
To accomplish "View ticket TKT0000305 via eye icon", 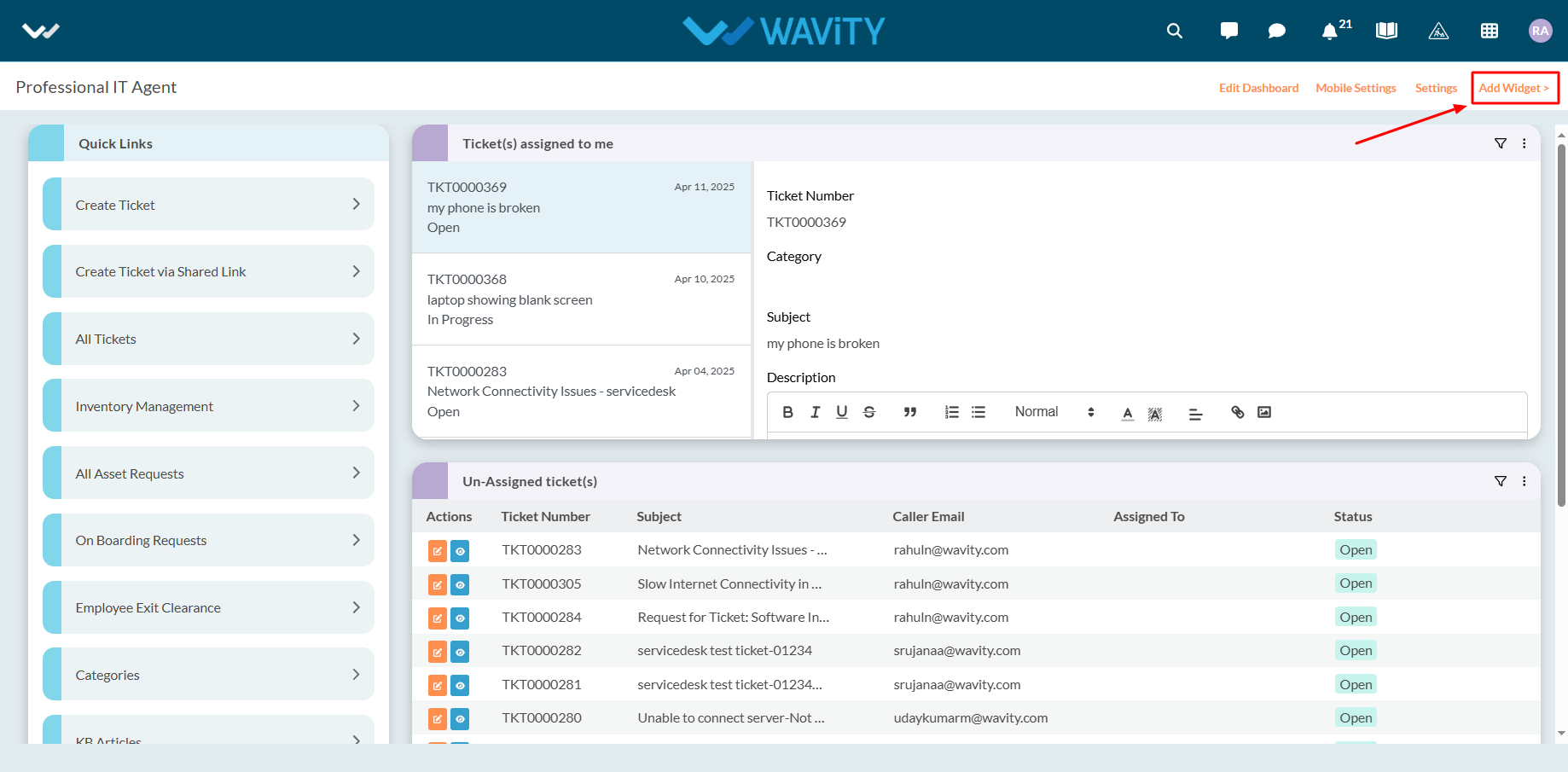I will pos(460,585).
